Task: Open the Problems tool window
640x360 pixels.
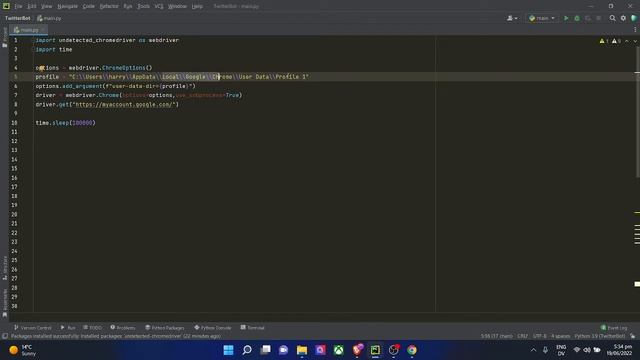Action: [x=123, y=328]
